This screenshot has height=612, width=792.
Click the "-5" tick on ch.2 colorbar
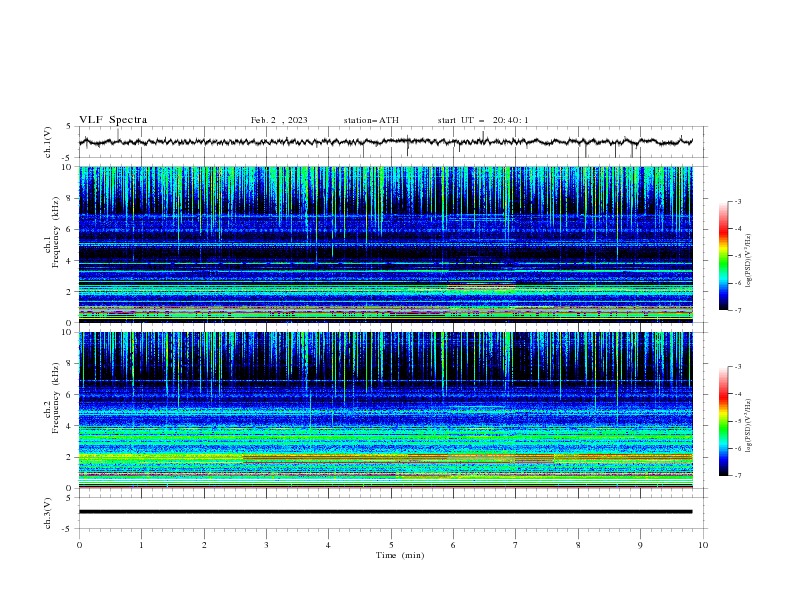click(737, 421)
